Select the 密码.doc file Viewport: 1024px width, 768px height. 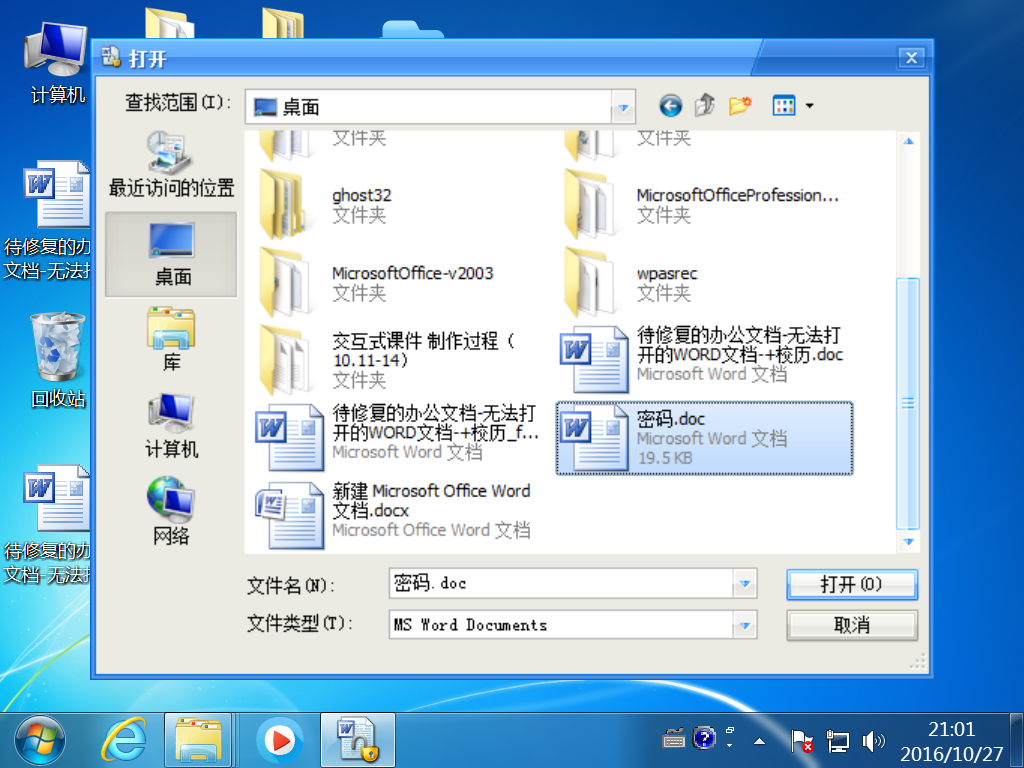[x=704, y=438]
